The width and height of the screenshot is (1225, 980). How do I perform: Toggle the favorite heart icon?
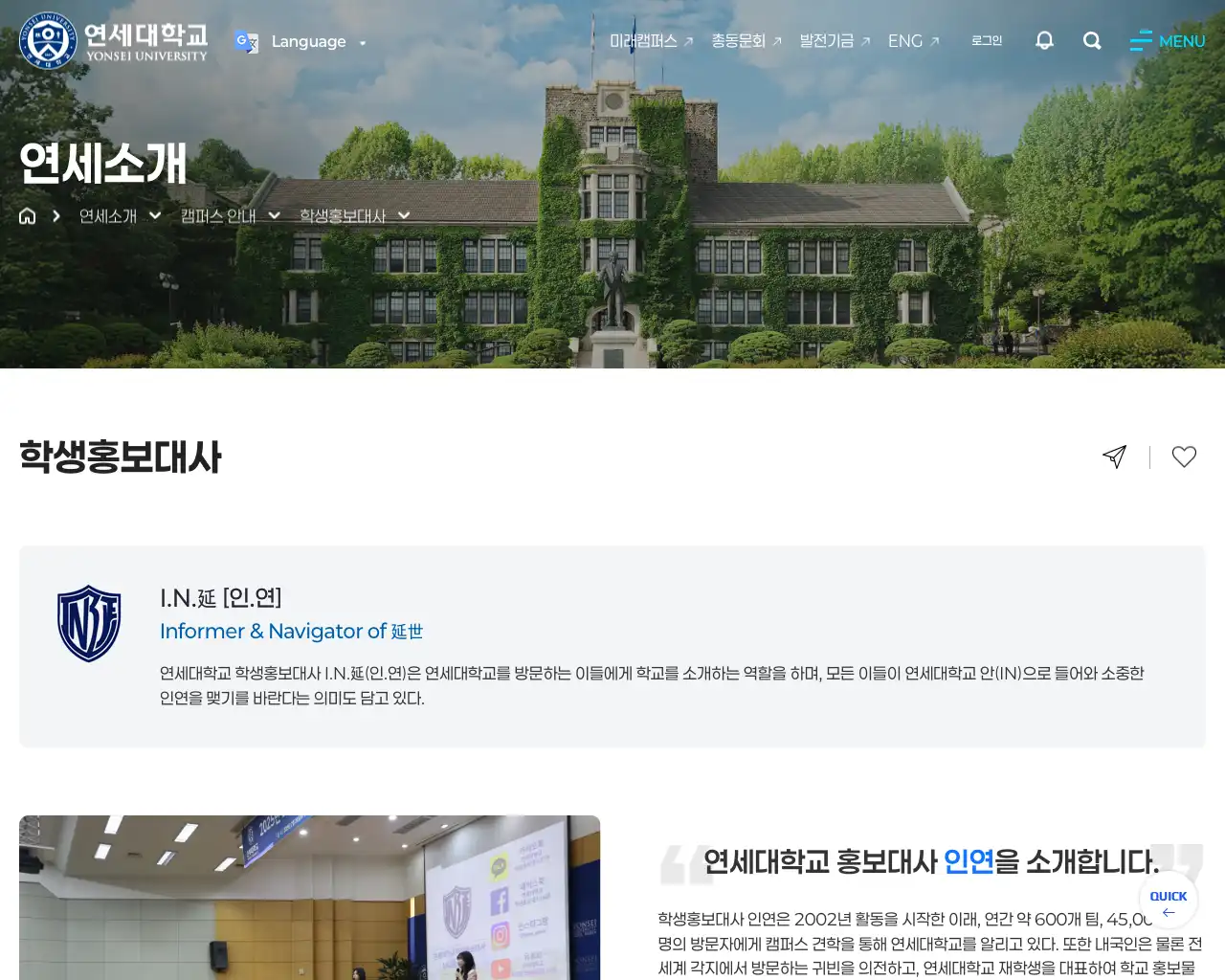tap(1184, 457)
